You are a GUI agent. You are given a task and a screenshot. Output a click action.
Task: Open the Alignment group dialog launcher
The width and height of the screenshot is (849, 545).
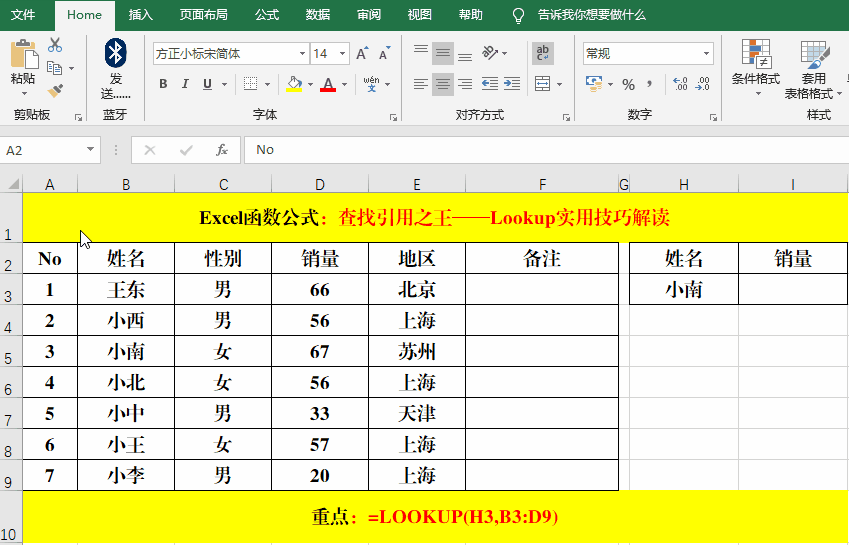566,117
